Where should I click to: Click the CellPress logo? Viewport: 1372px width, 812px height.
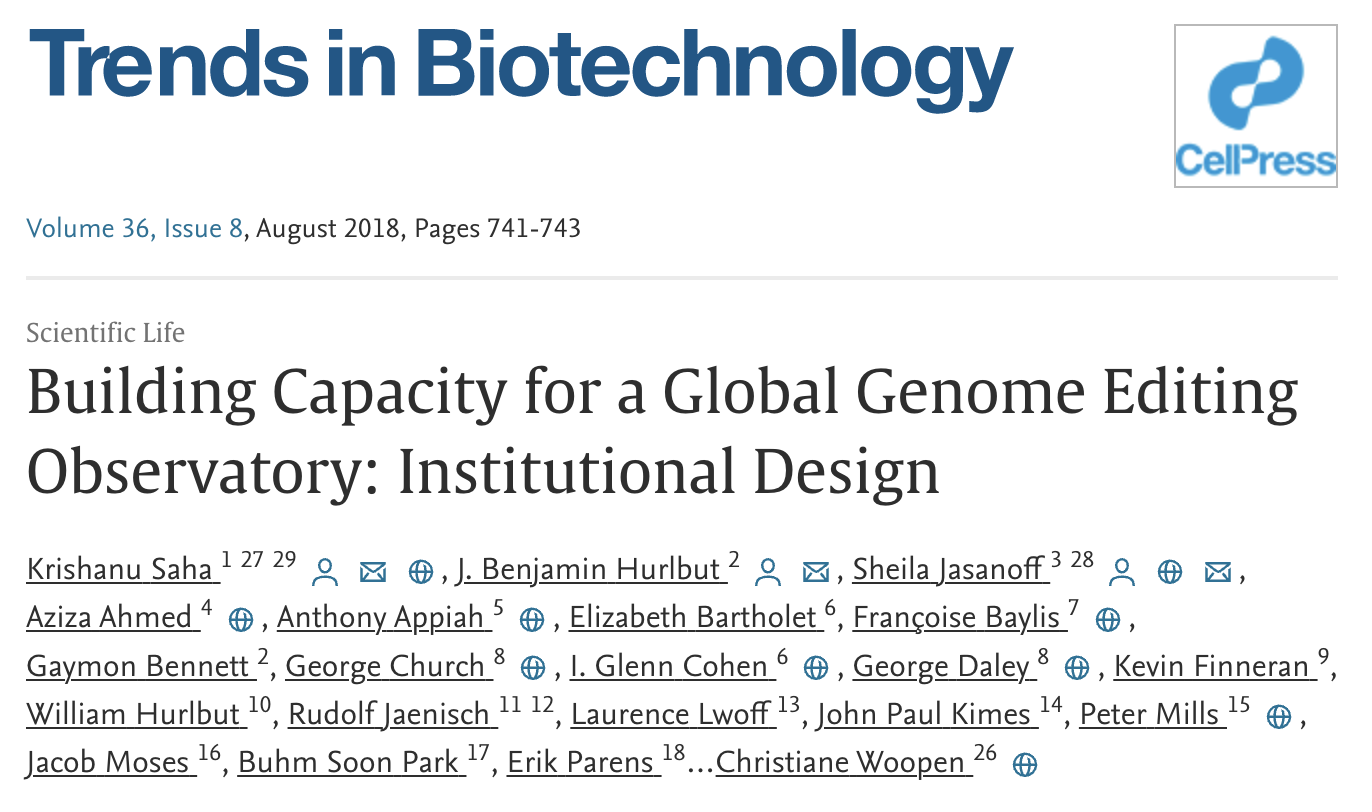(x=1255, y=105)
